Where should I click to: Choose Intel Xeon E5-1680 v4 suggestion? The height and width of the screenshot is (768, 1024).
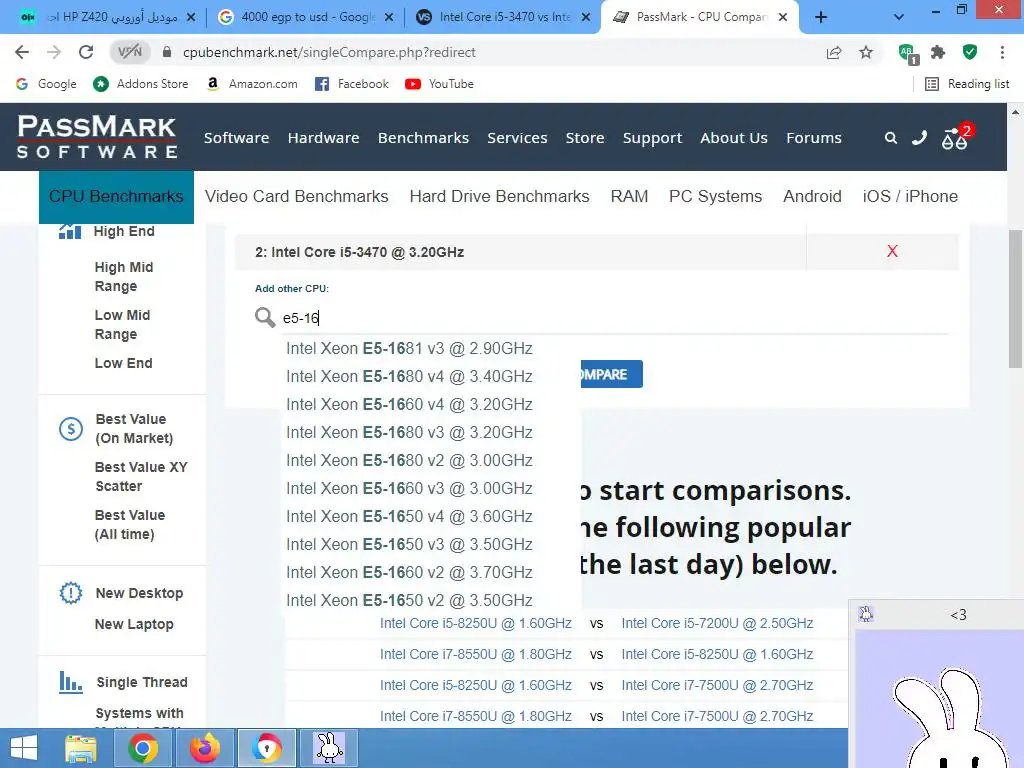[x=409, y=376]
